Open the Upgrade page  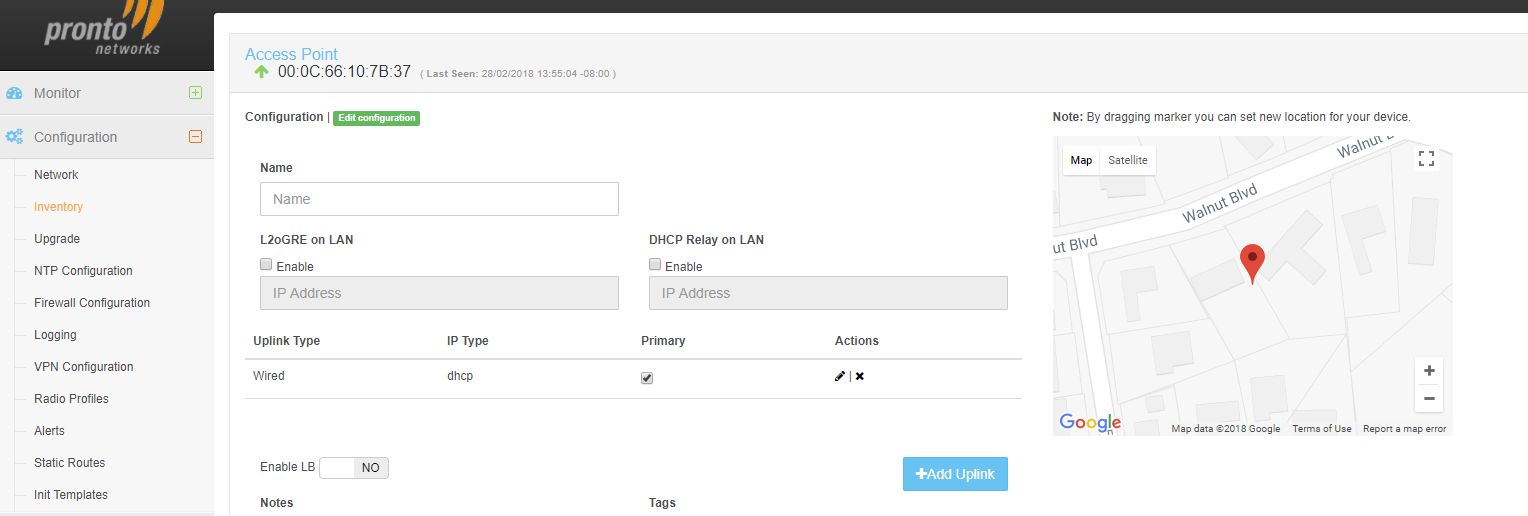click(x=57, y=239)
